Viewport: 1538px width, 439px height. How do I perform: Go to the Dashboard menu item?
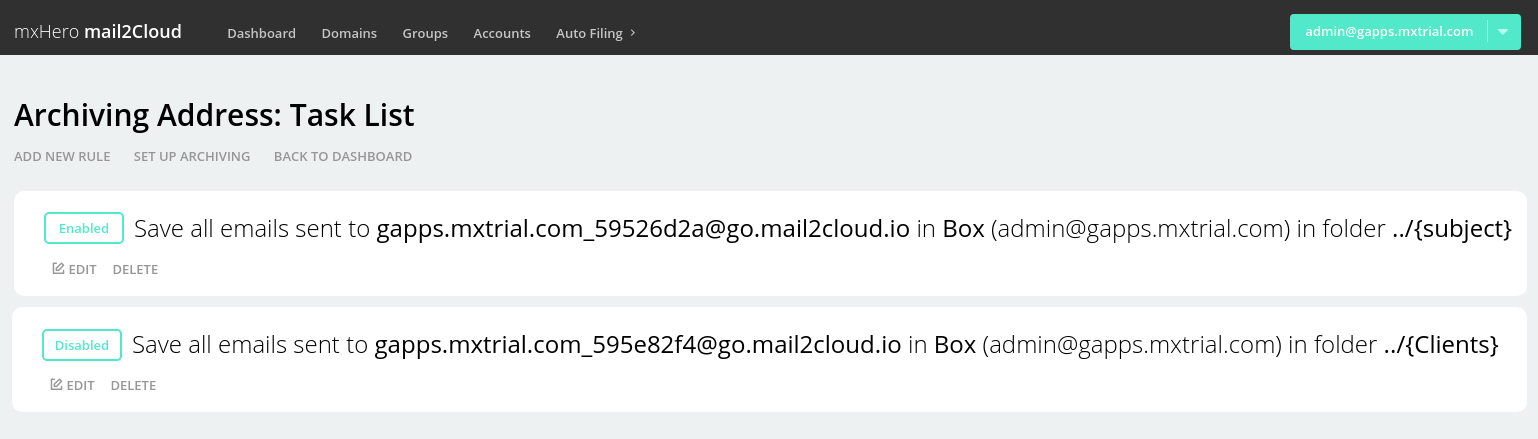[261, 33]
